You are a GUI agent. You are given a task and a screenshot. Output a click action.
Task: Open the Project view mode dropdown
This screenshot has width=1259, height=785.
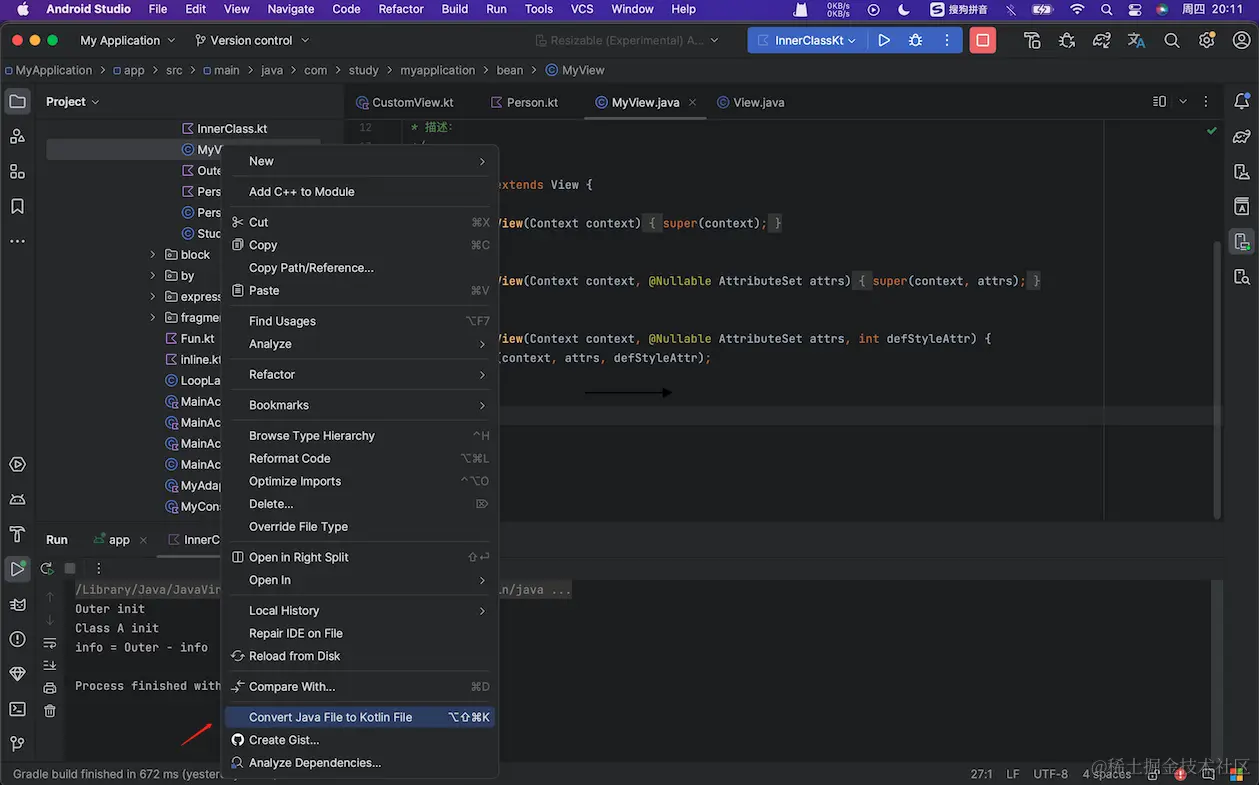point(73,102)
